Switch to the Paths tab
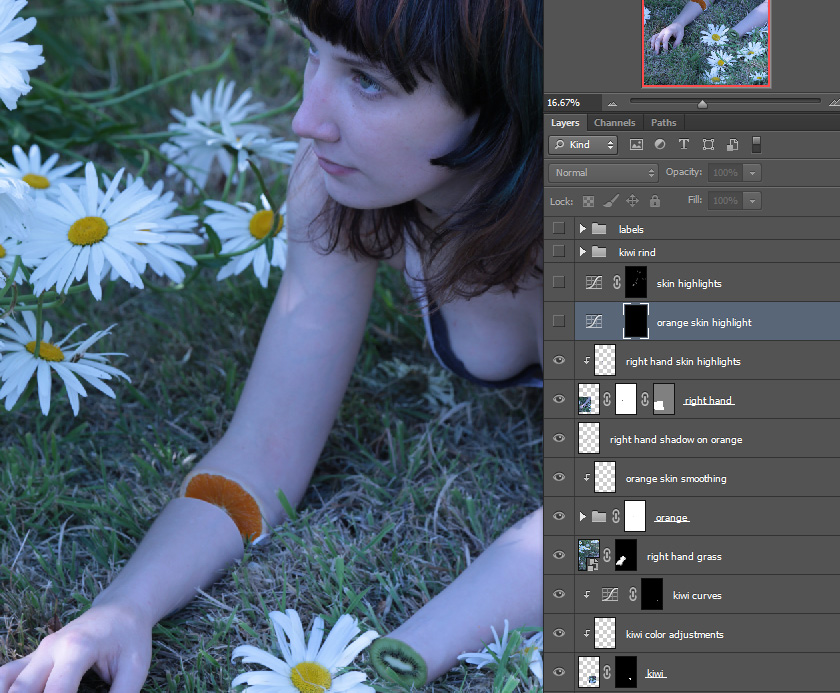The width and height of the screenshot is (840, 693). pos(664,123)
